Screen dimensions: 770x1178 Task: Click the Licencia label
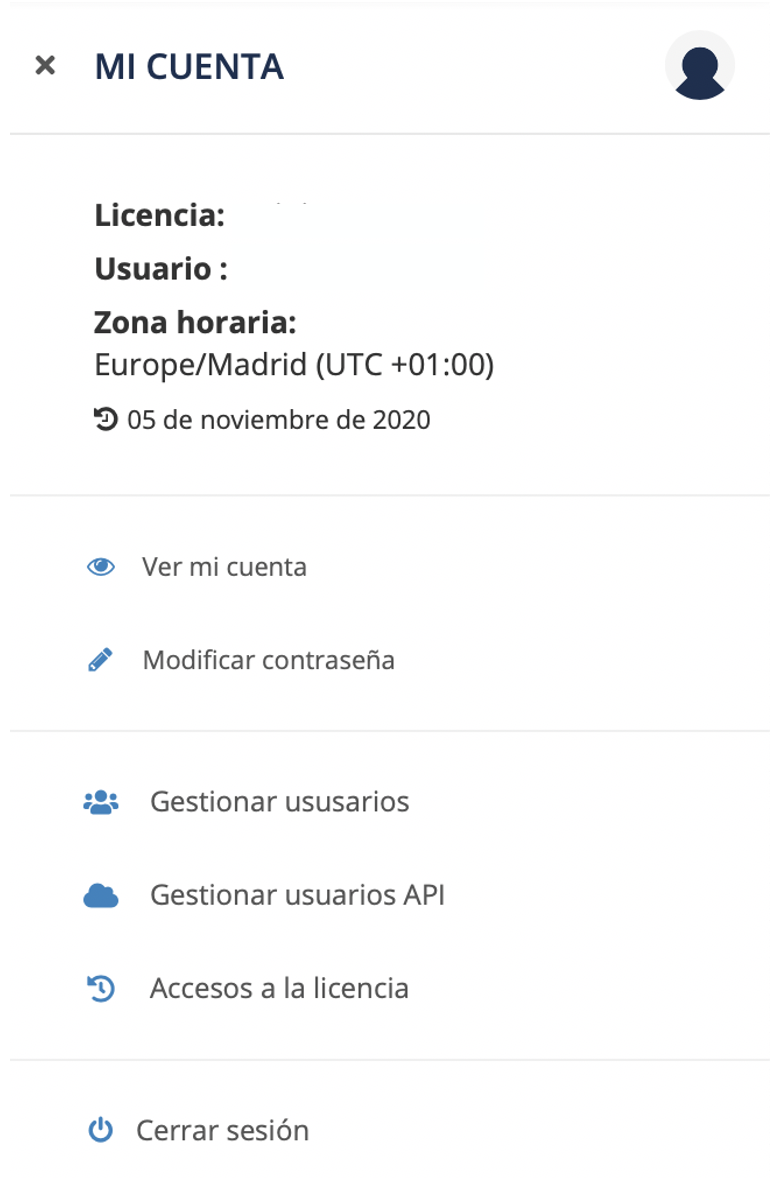click(160, 215)
